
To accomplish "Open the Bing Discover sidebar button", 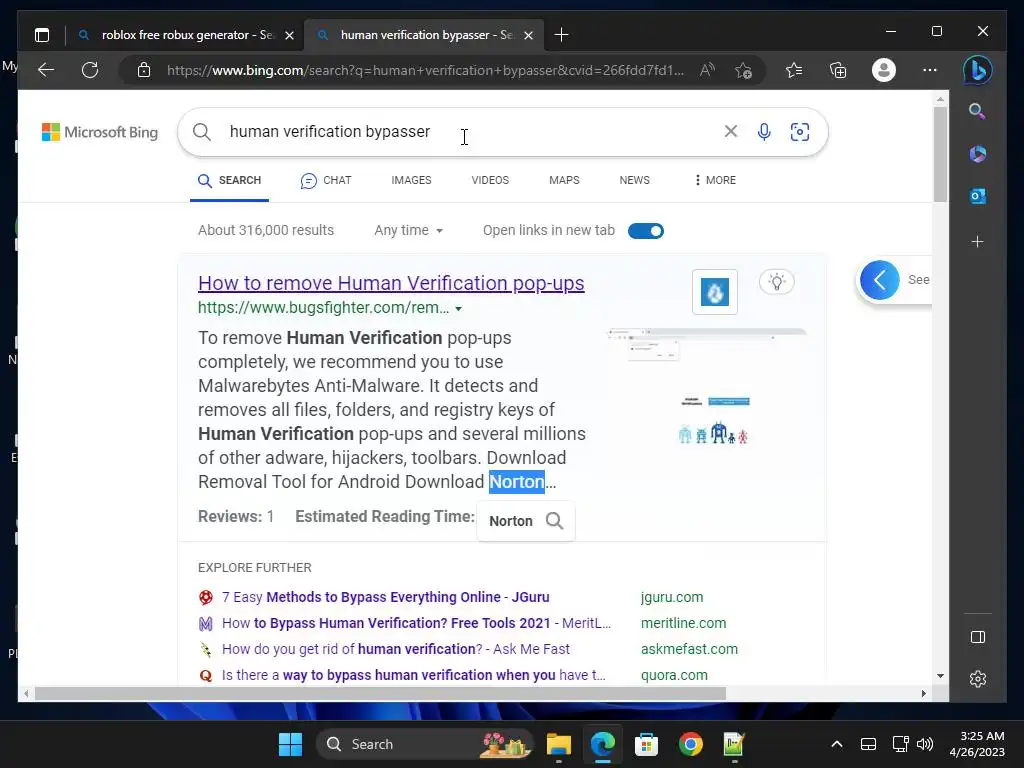I will (x=978, y=70).
